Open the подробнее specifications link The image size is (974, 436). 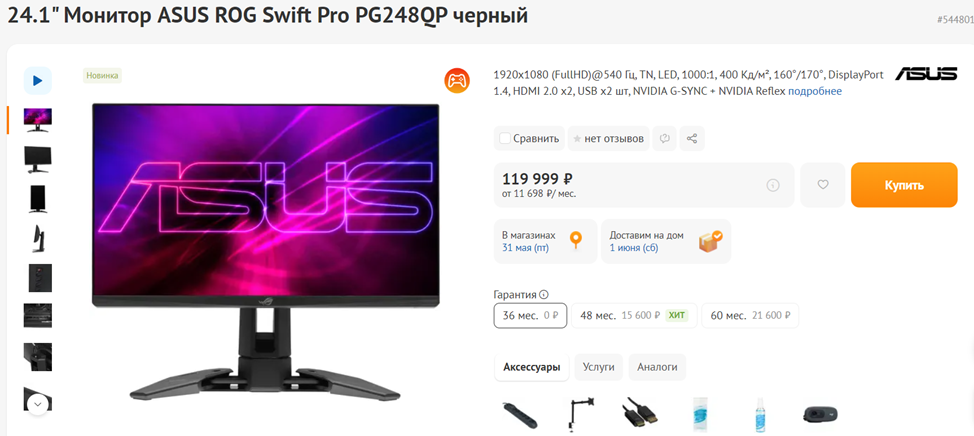pos(815,91)
